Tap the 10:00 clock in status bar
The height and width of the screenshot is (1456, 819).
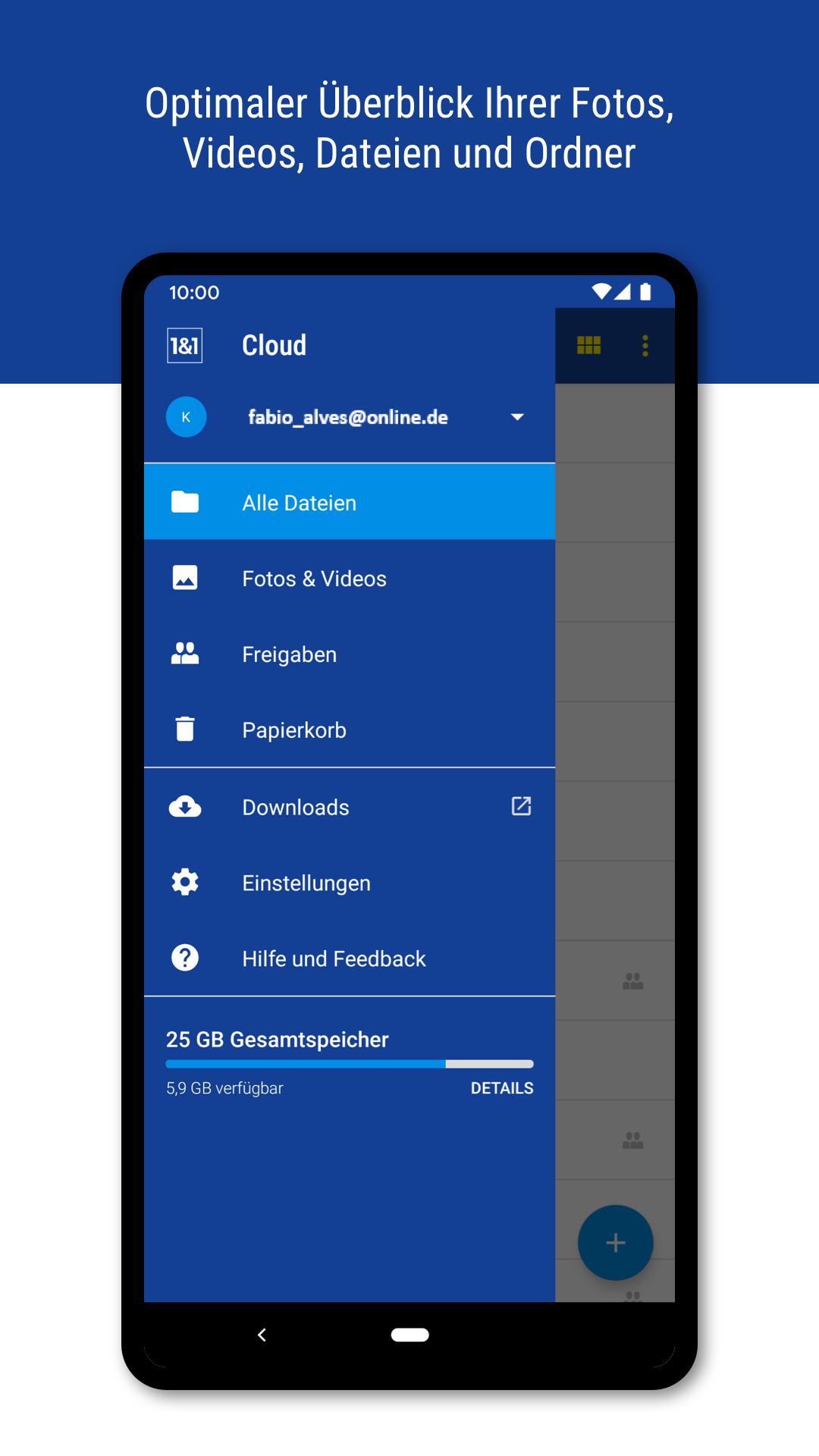tap(194, 293)
